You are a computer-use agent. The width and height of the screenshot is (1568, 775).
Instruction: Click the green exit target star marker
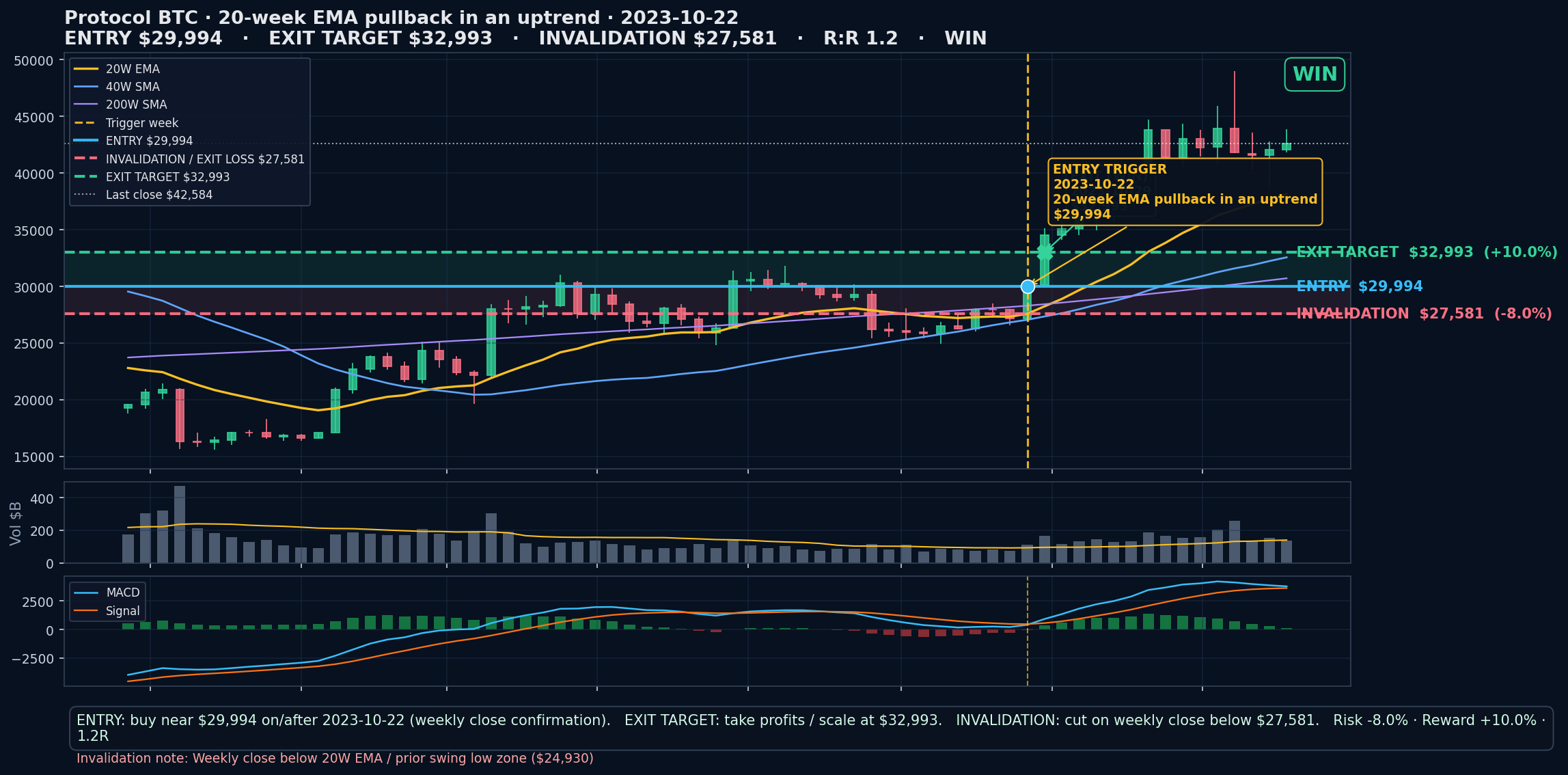pos(1045,252)
